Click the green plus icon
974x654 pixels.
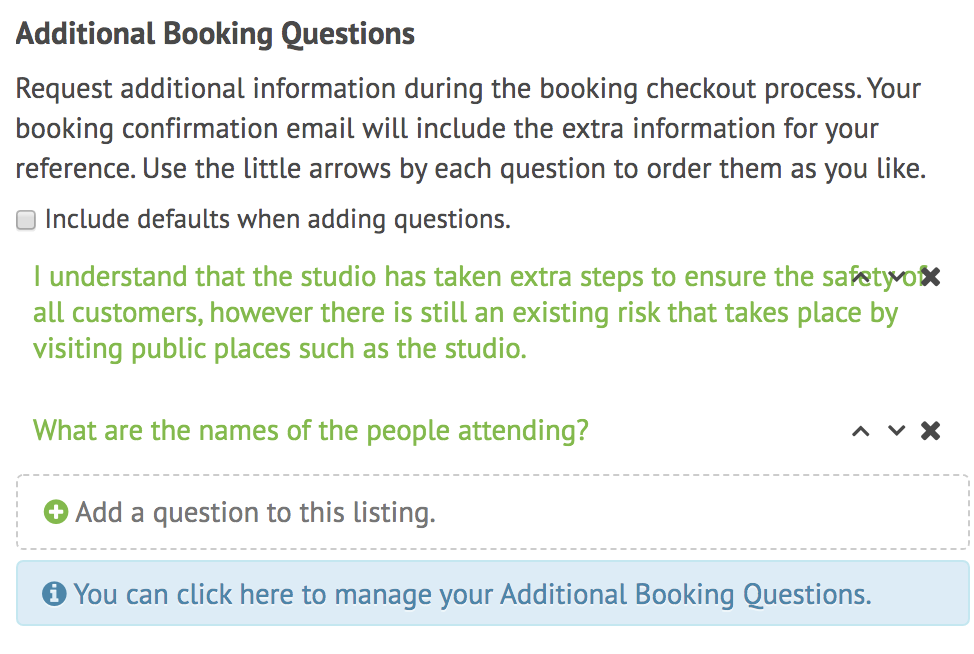[x=56, y=512]
